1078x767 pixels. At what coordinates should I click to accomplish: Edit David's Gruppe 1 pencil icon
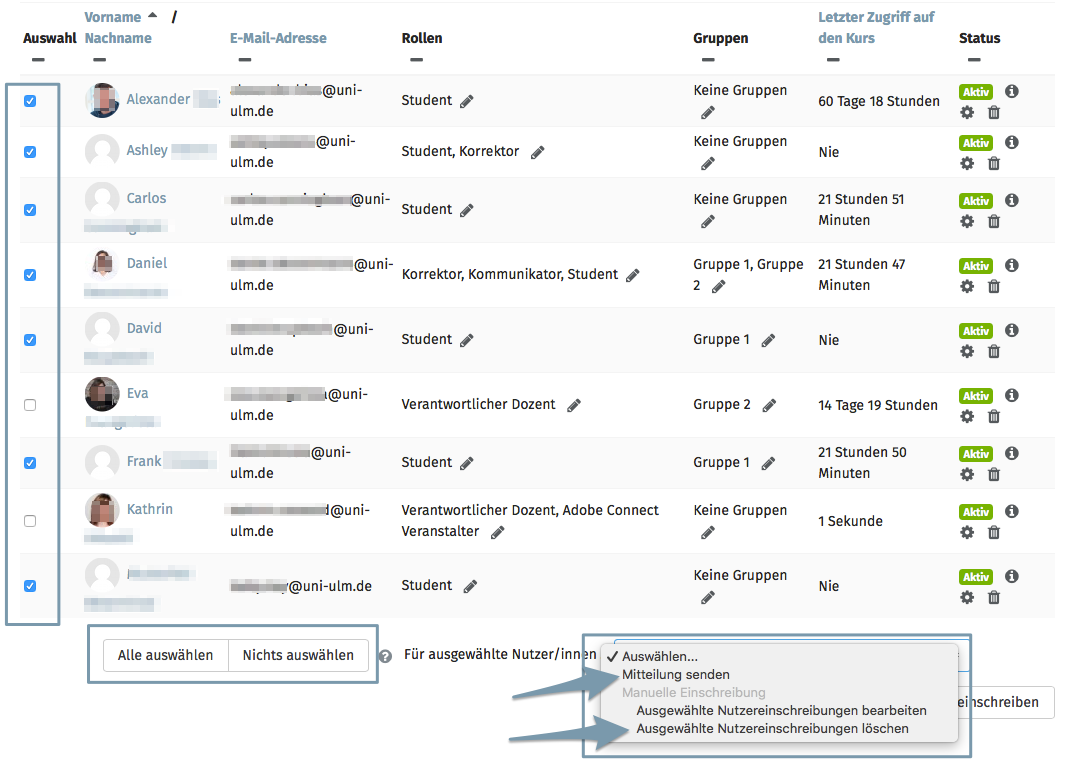click(x=769, y=340)
